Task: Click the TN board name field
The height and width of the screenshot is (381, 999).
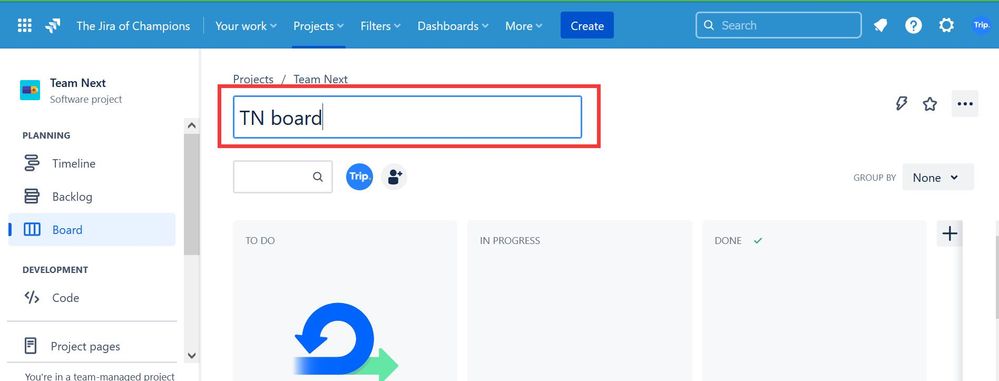Action: click(407, 117)
